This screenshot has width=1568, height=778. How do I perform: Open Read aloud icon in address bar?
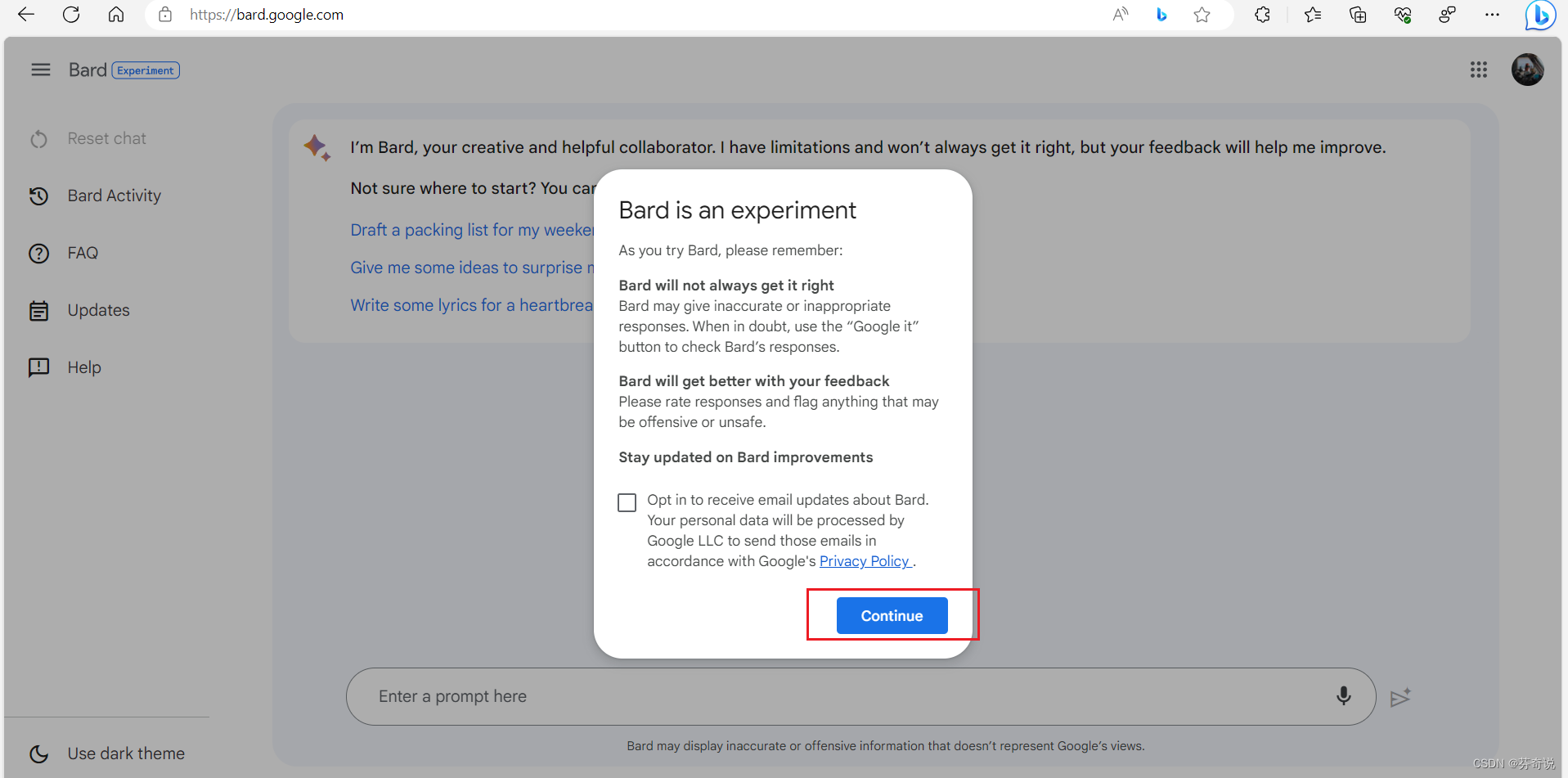point(1121,15)
